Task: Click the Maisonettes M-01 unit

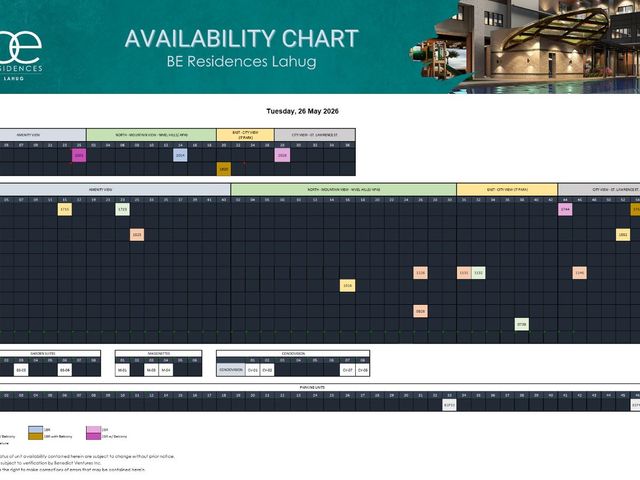Action: coord(122,370)
